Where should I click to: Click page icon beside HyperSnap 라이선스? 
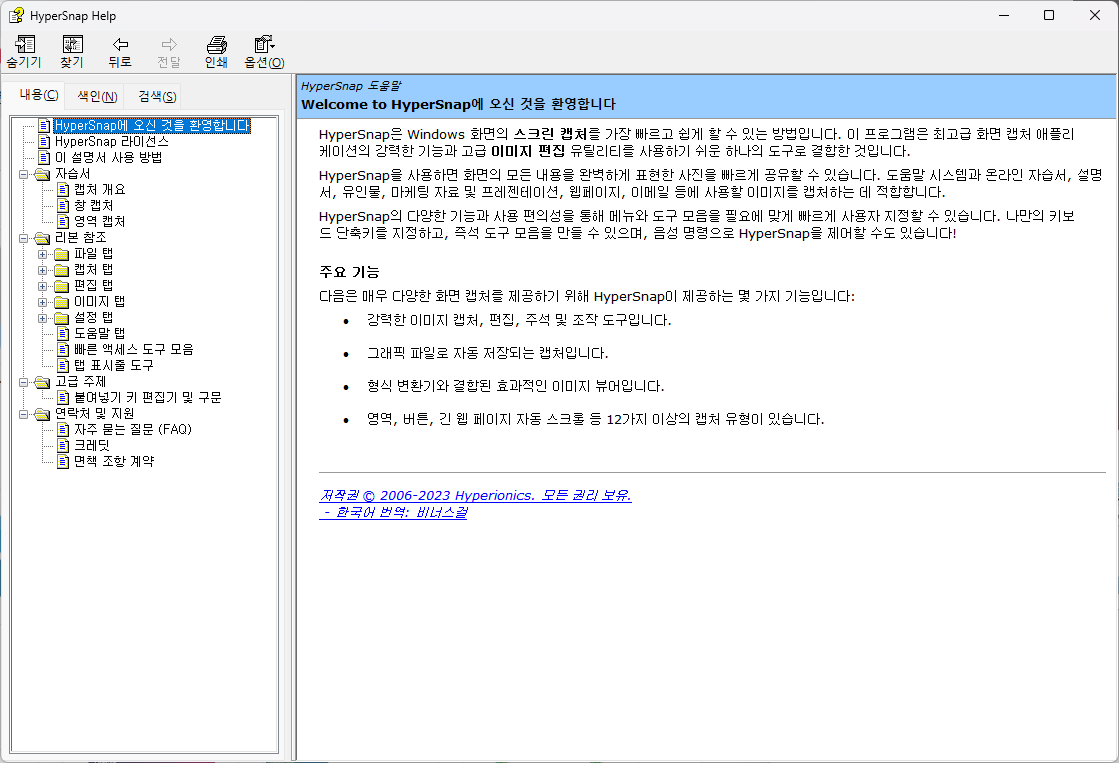click(x=44, y=141)
